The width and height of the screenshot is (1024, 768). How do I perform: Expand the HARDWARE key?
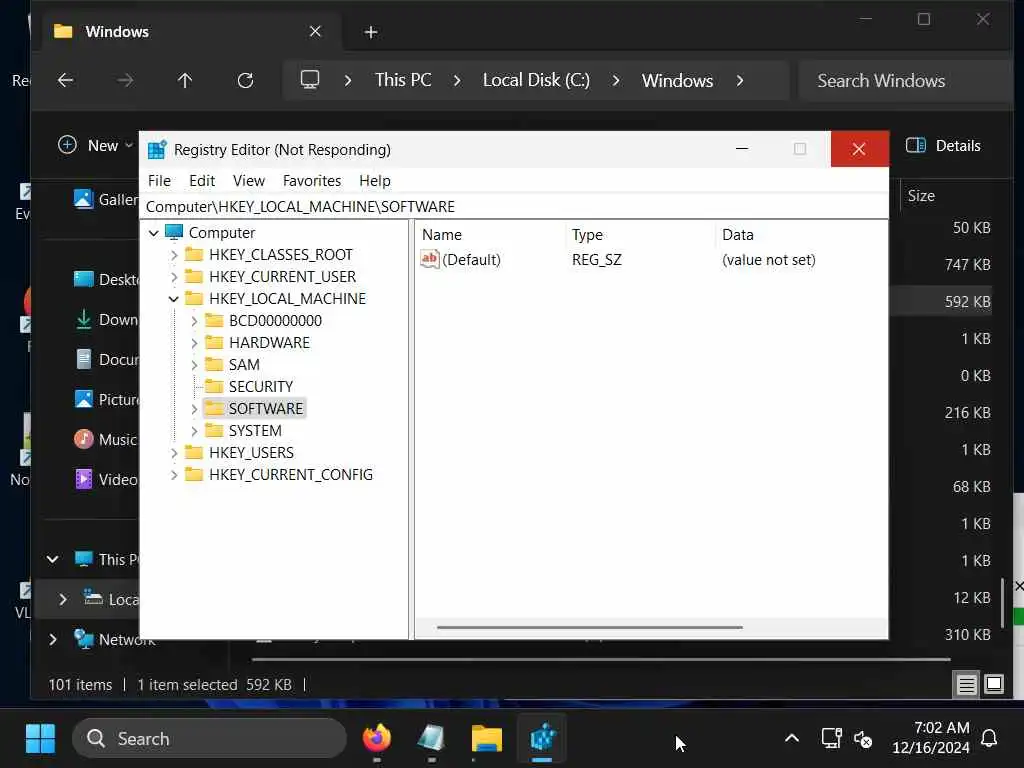click(194, 343)
